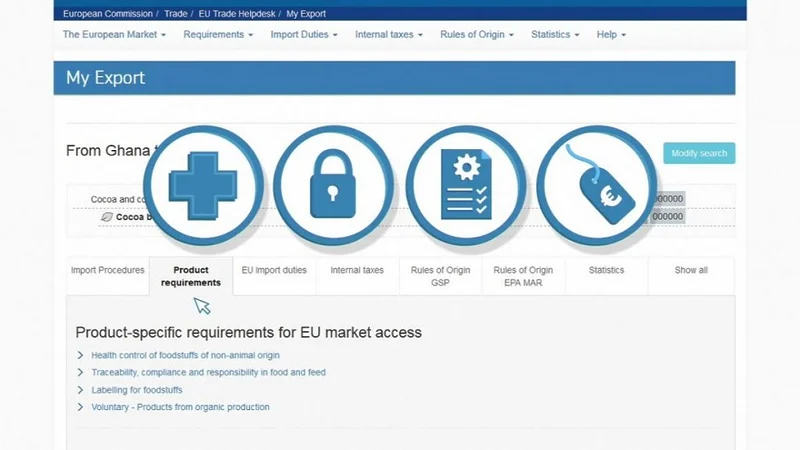Viewport: 800px width, 450px height.
Task: Select the Rules of Origin GSP tab
Action: [440, 276]
